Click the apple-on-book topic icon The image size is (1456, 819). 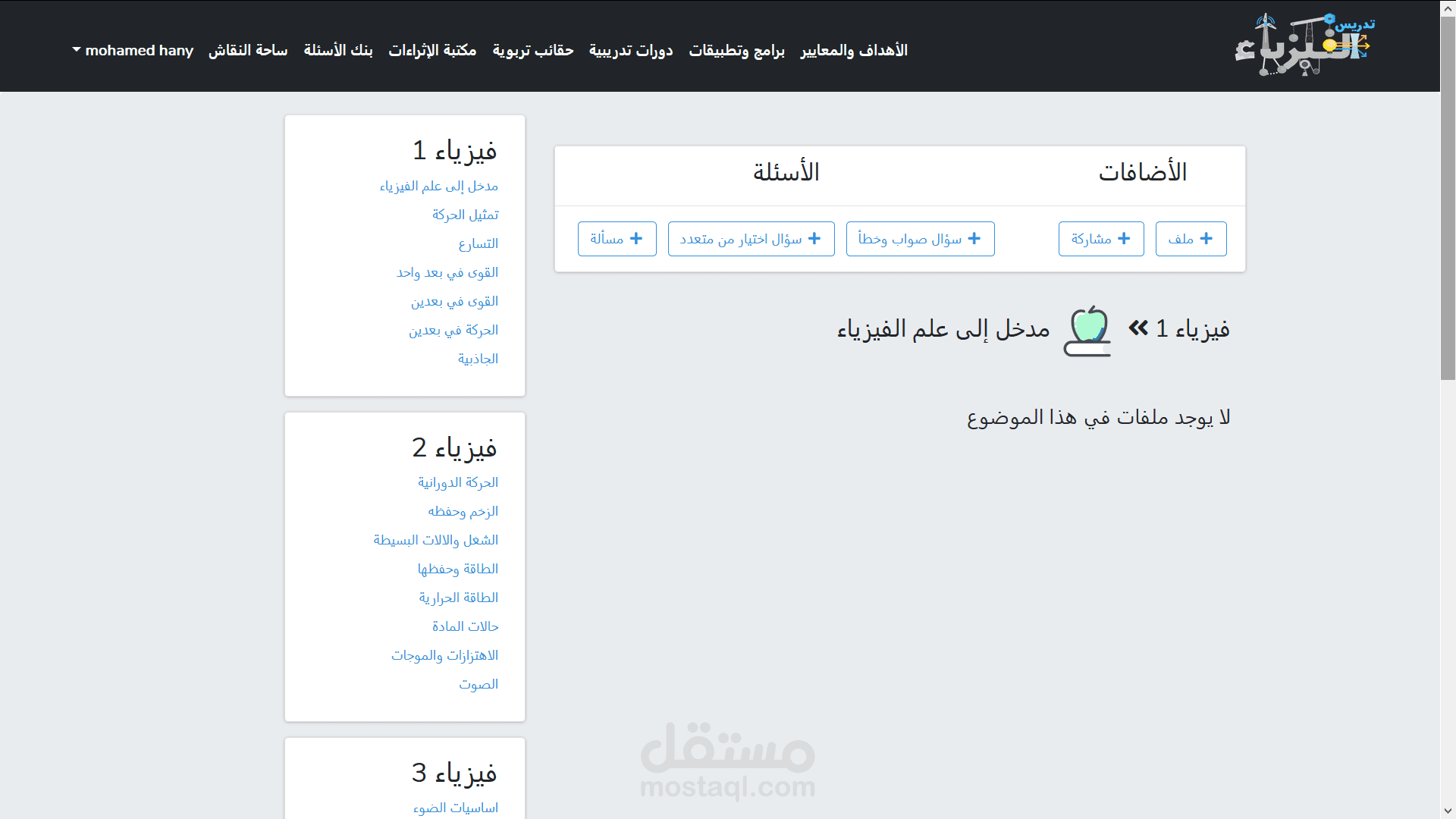pos(1088,331)
